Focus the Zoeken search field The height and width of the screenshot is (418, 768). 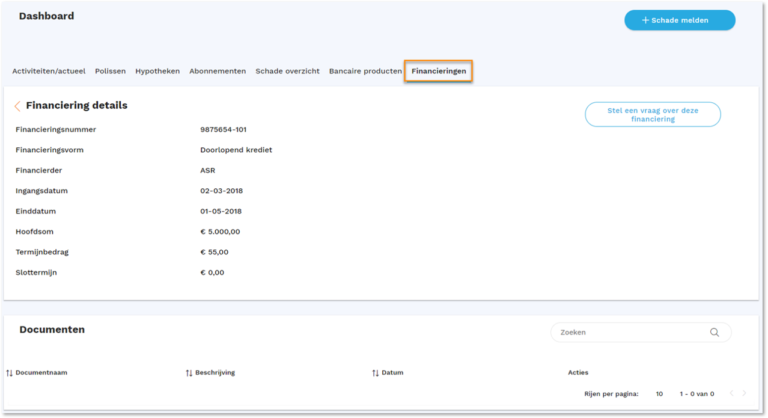tap(641, 332)
